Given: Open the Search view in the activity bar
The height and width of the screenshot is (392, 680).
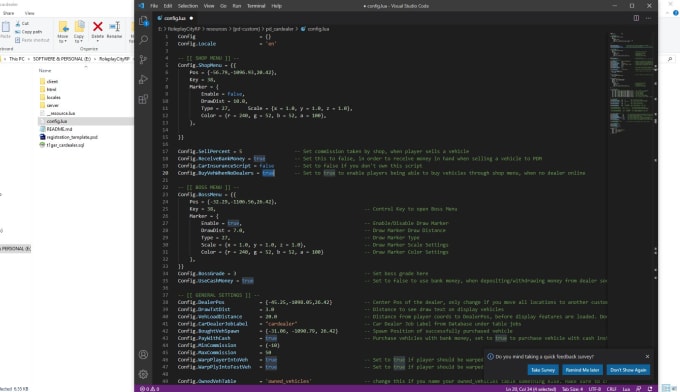Looking at the screenshot, I should pos(143,40).
